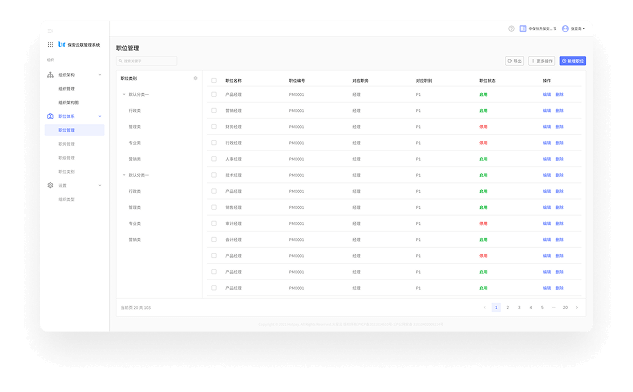Go to previous page arrow
This screenshot has width=633, height=392.
click(x=485, y=308)
